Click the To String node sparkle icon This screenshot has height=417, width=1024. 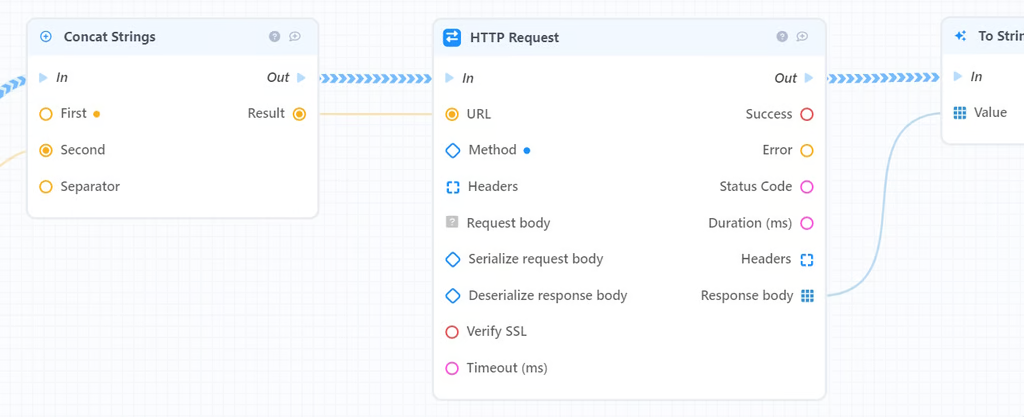click(960, 36)
